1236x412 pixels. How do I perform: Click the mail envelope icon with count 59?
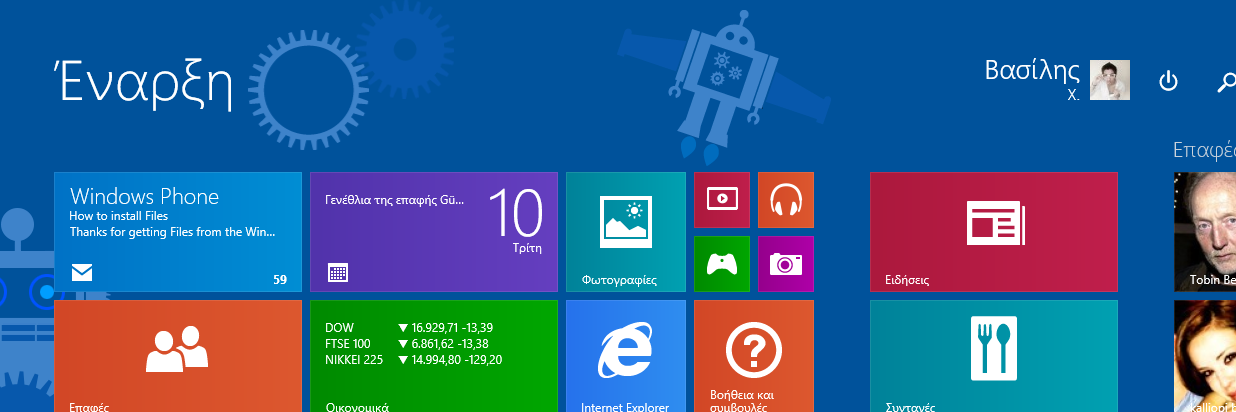coord(82,272)
